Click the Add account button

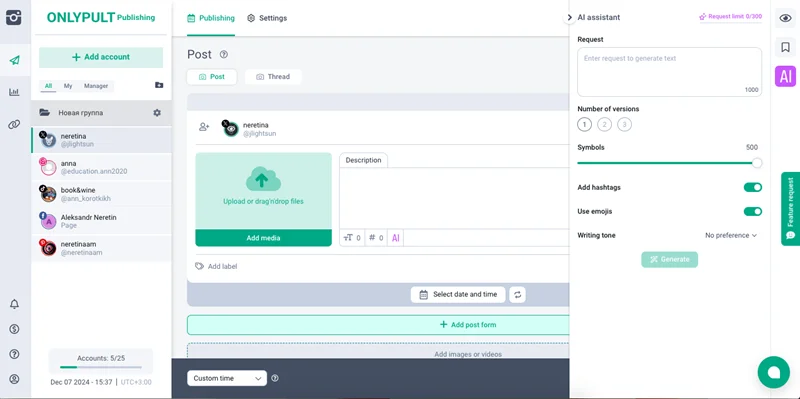click(101, 57)
